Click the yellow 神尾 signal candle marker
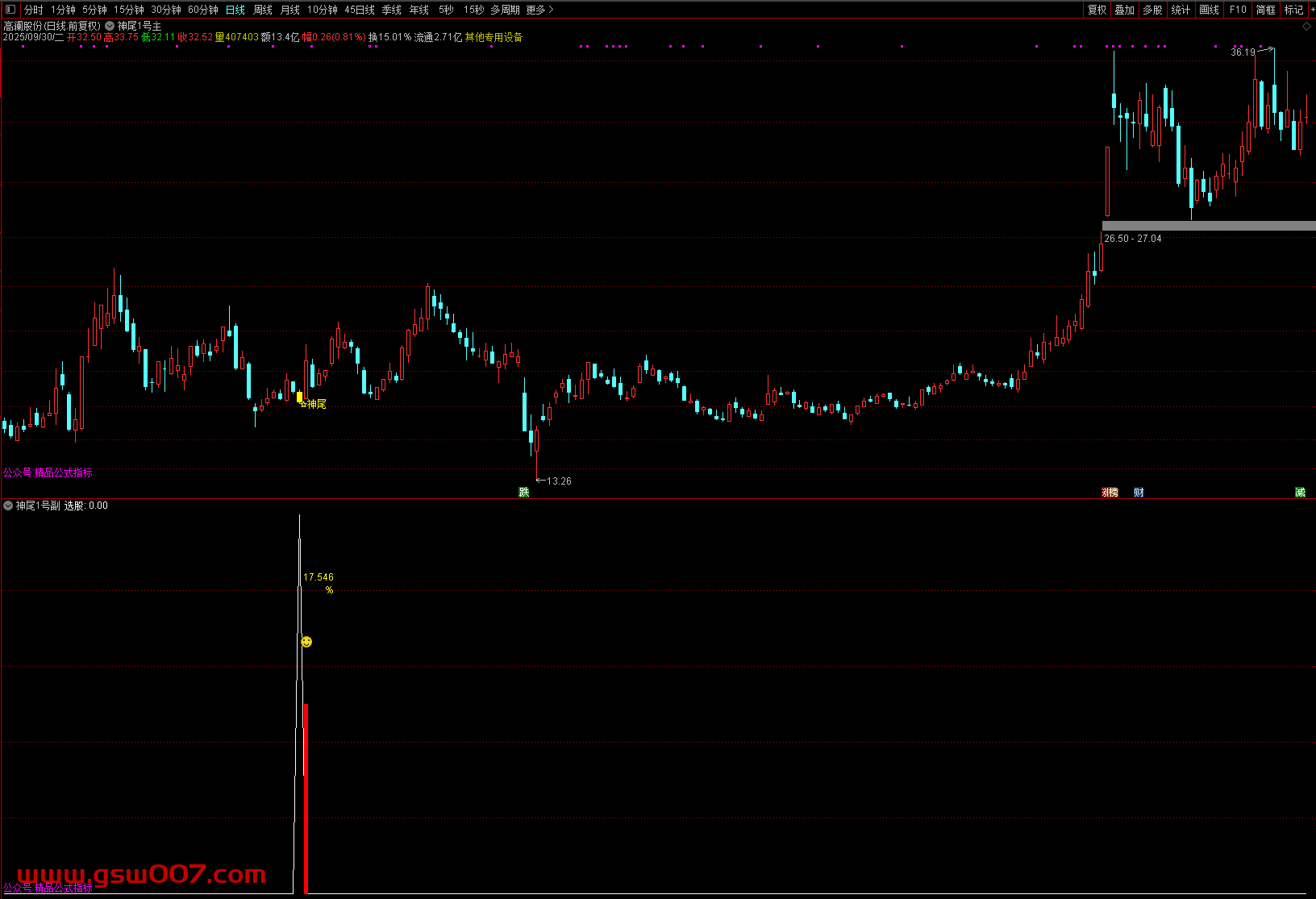Screen dimensions: 1316x899 click(300, 397)
